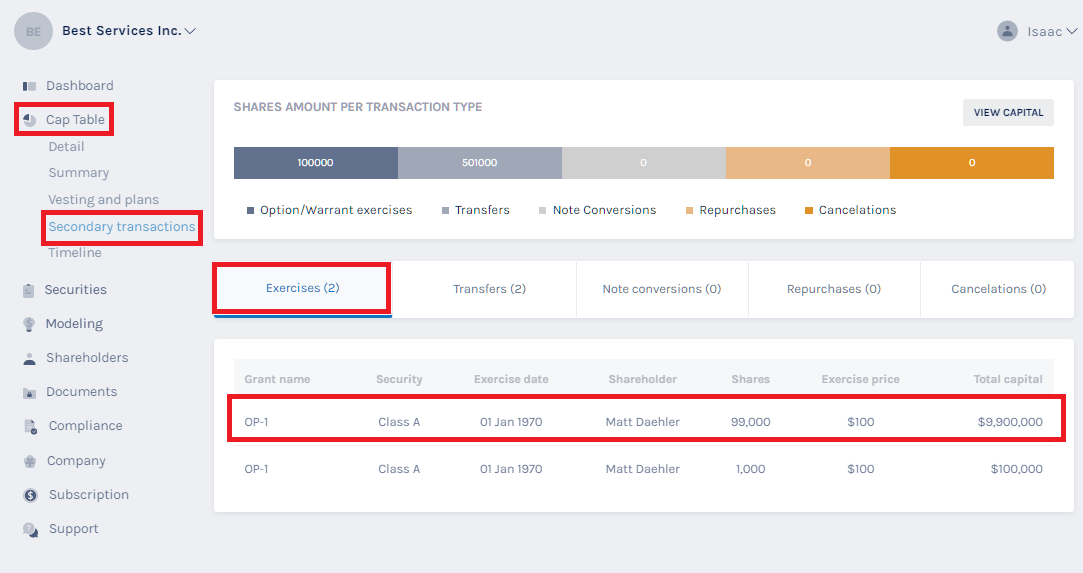Viewport: 1083px width, 573px height.
Task: Open Dashboard from the sidebar
Action: [x=79, y=86]
